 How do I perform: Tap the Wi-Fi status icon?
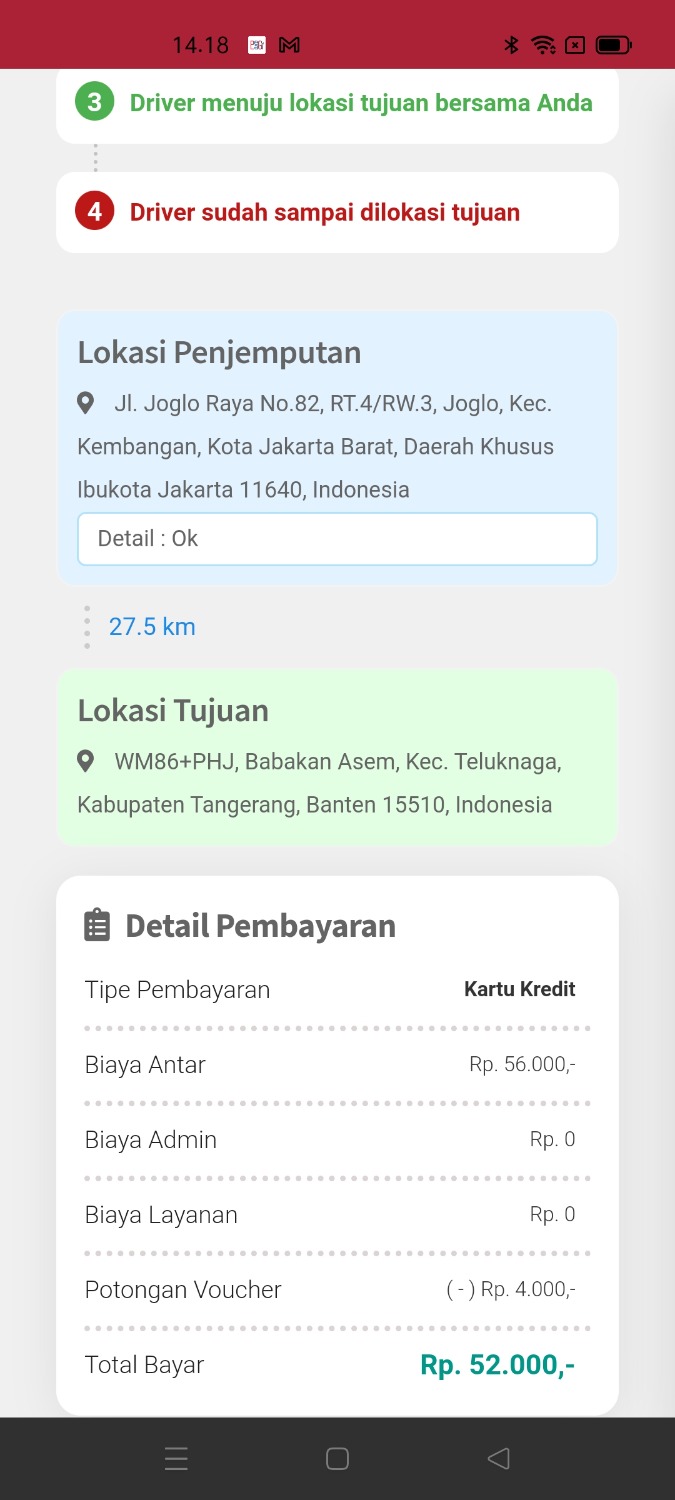[x=543, y=45]
